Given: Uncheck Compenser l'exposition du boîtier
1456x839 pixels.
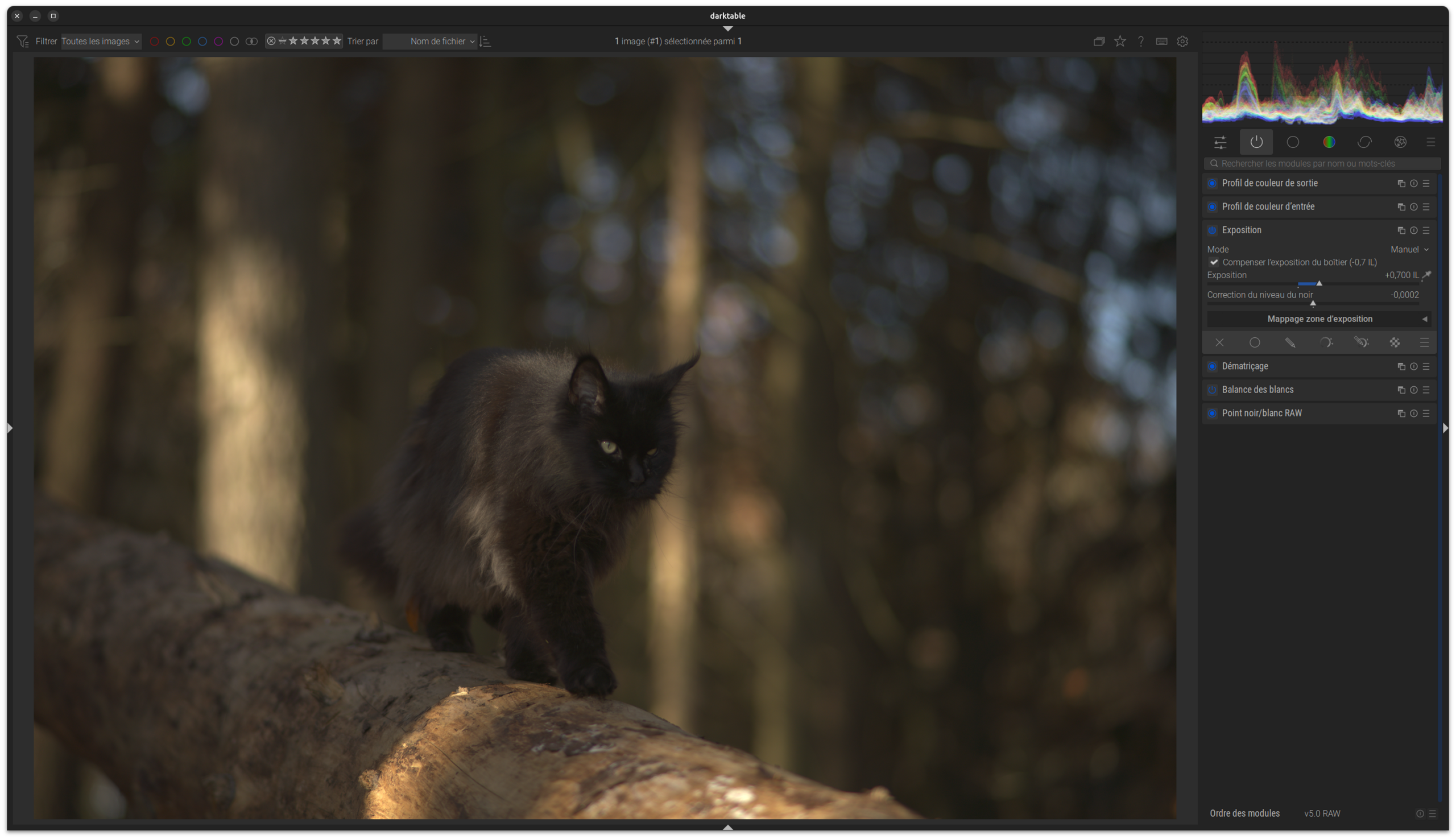Looking at the screenshot, I should coord(1214,262).
